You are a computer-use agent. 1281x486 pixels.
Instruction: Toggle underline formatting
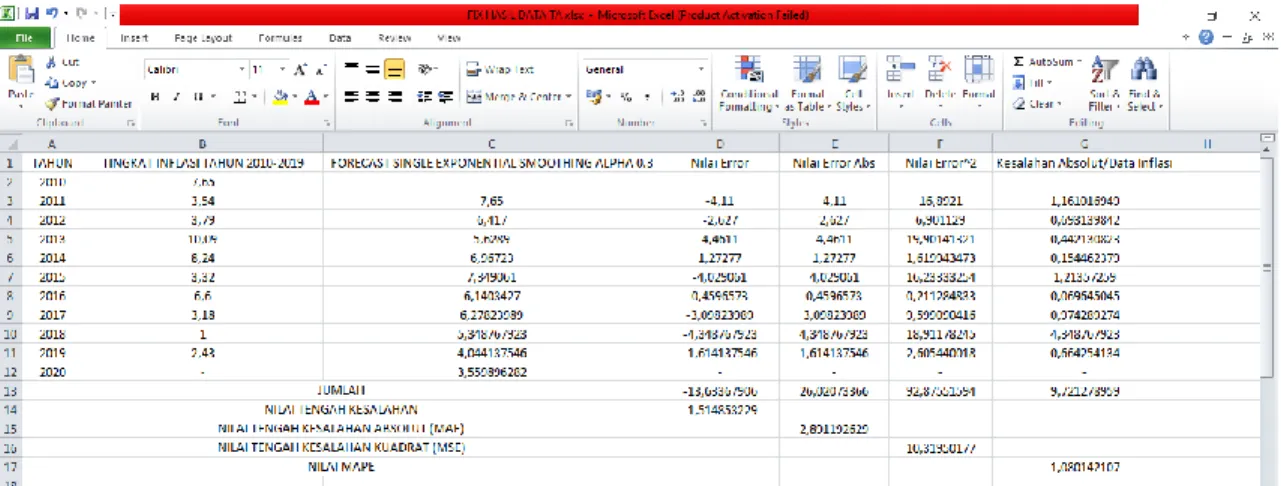[199, 97]
